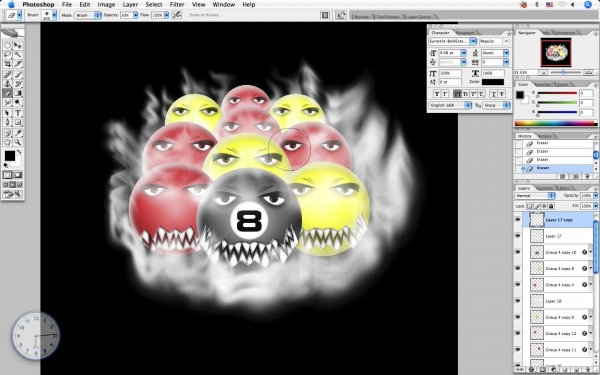Swap foreground and background colors
600x375 pixels.
pyautogui.click(x=19, y=152)
